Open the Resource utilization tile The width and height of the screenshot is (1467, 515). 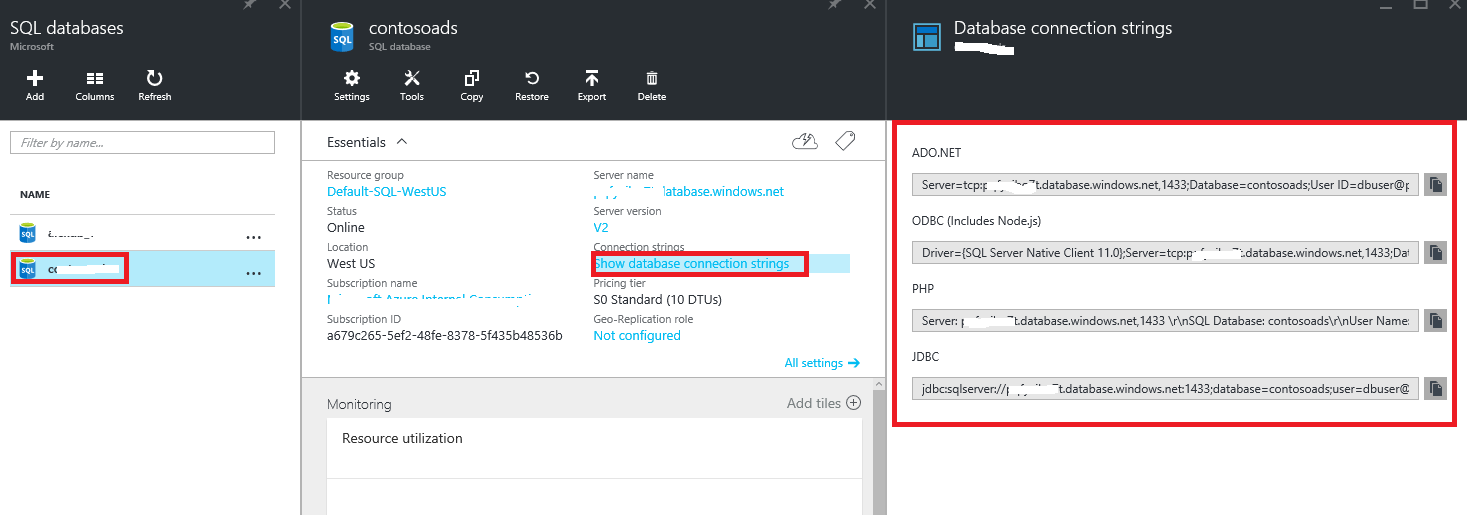tap(594, 466)
